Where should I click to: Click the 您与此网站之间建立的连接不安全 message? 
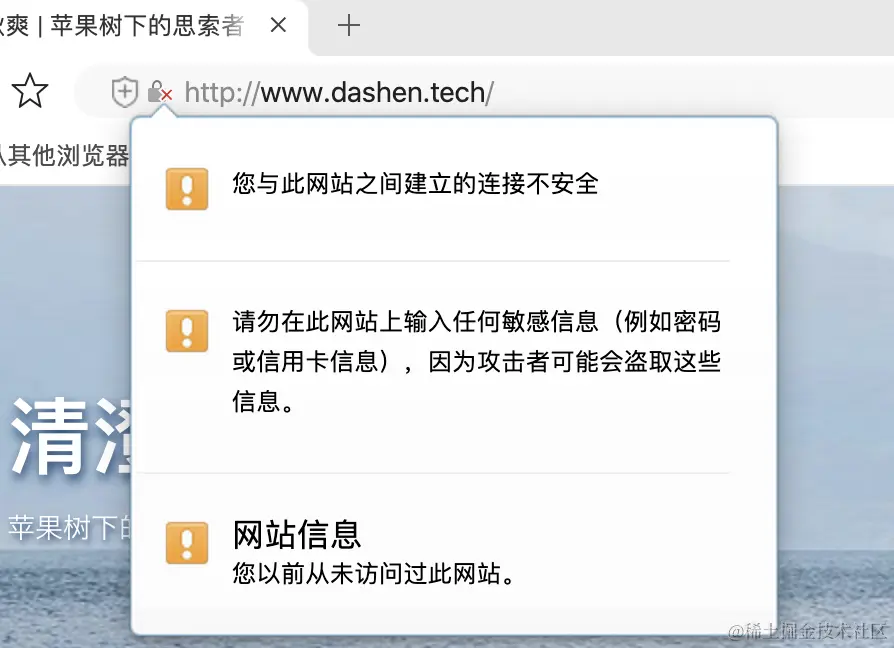(x=415, y=184)
